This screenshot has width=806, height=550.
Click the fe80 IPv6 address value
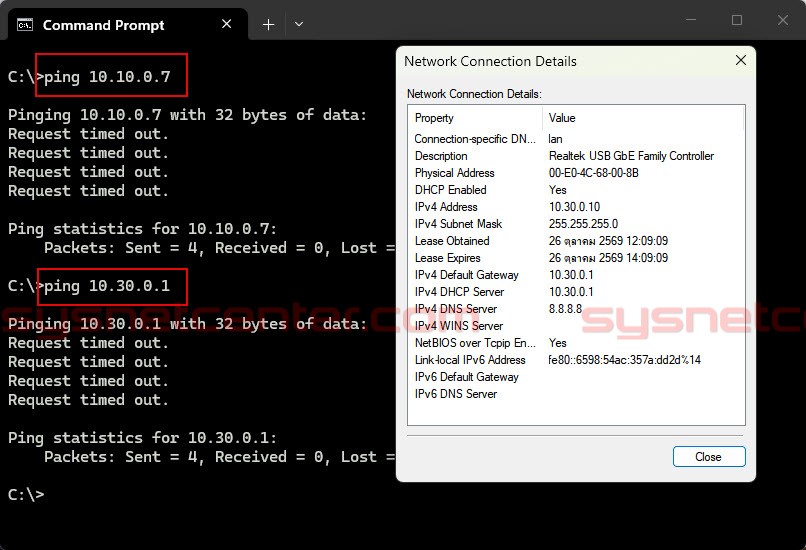coord(624,360)
